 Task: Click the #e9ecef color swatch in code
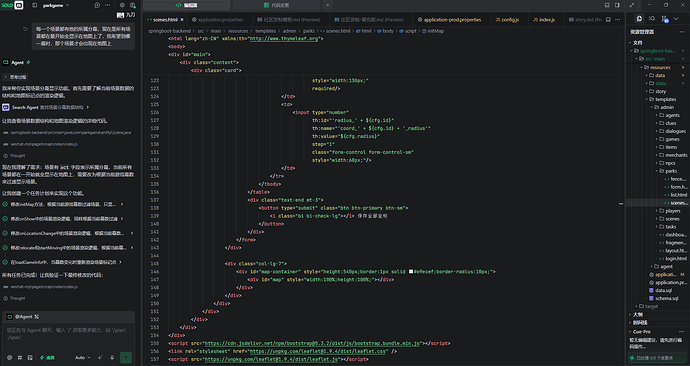pos(411,272)
